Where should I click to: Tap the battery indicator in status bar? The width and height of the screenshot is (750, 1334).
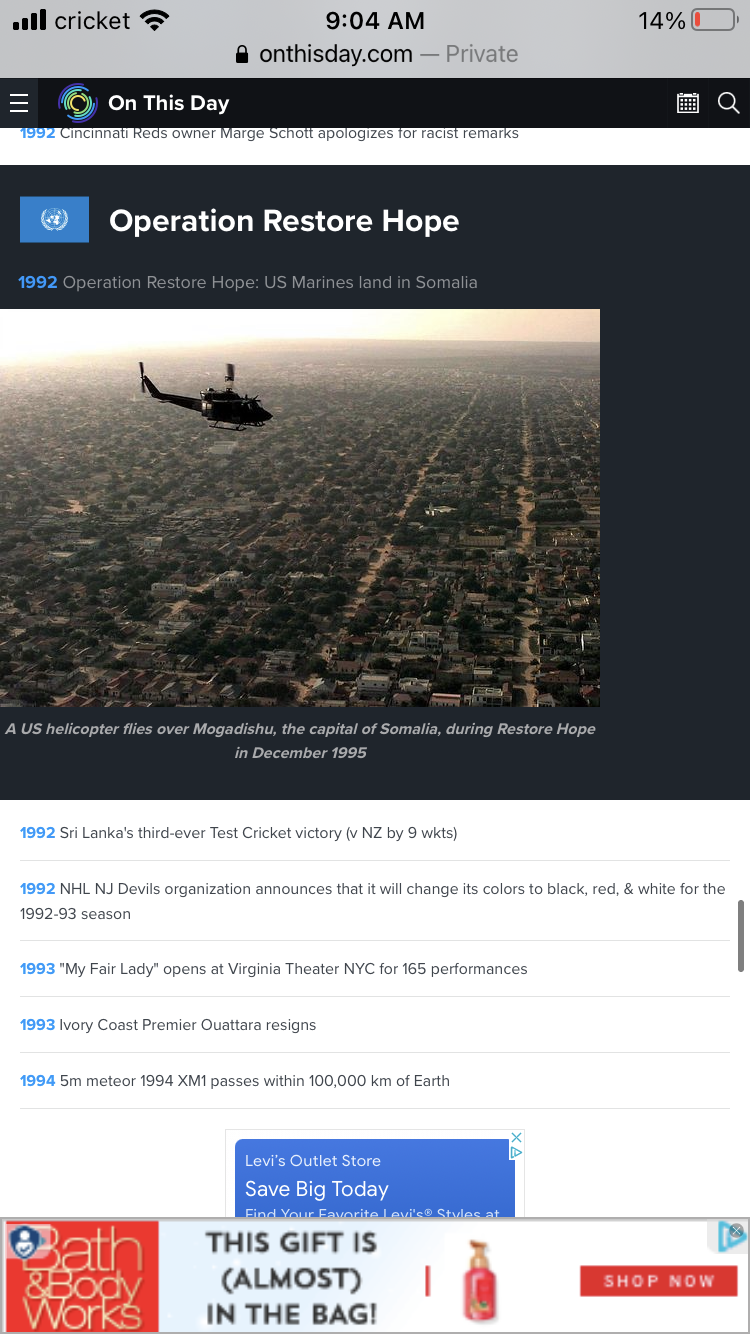[714, 20]
